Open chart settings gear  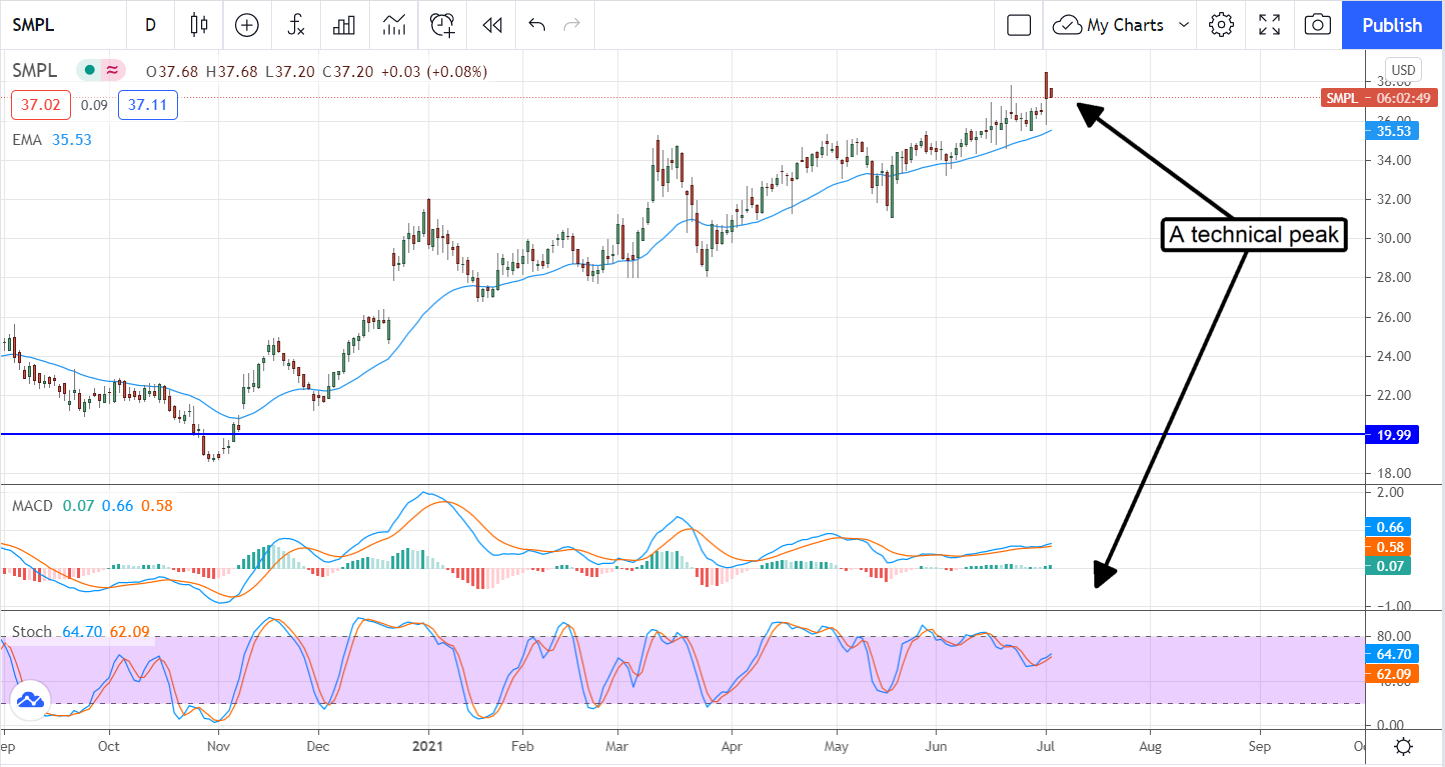tap(1220, 25)
